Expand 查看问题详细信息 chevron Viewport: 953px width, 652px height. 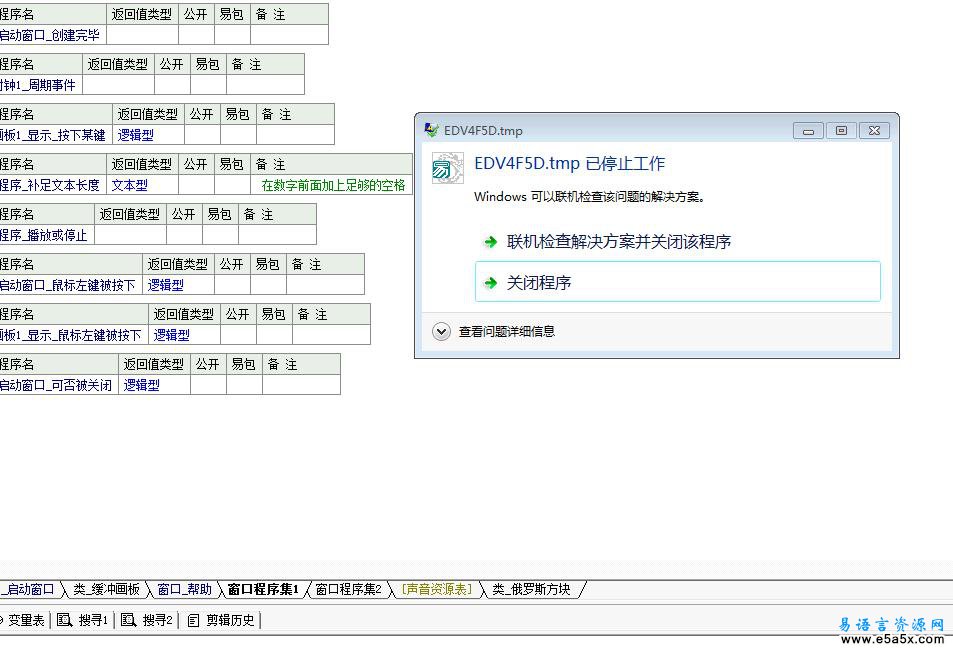(x=441, y=331)
